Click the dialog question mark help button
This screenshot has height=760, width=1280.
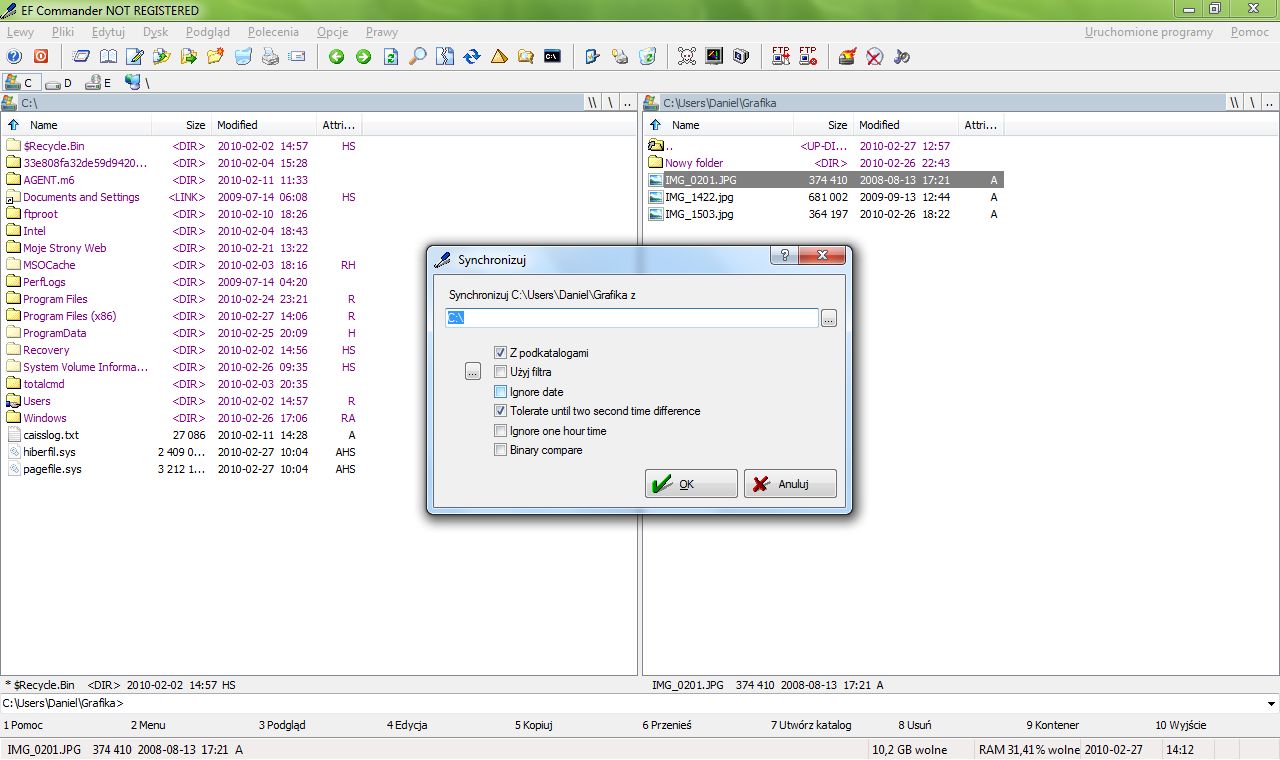coord(784,256)
